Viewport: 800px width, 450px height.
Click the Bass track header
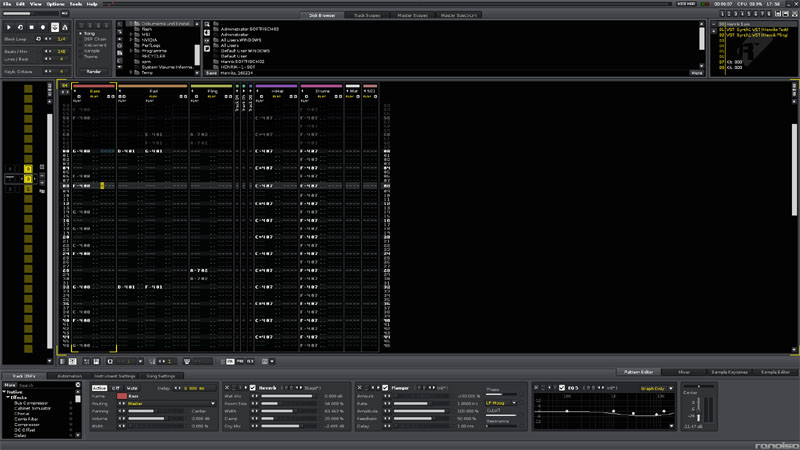(x=95, y=91)
